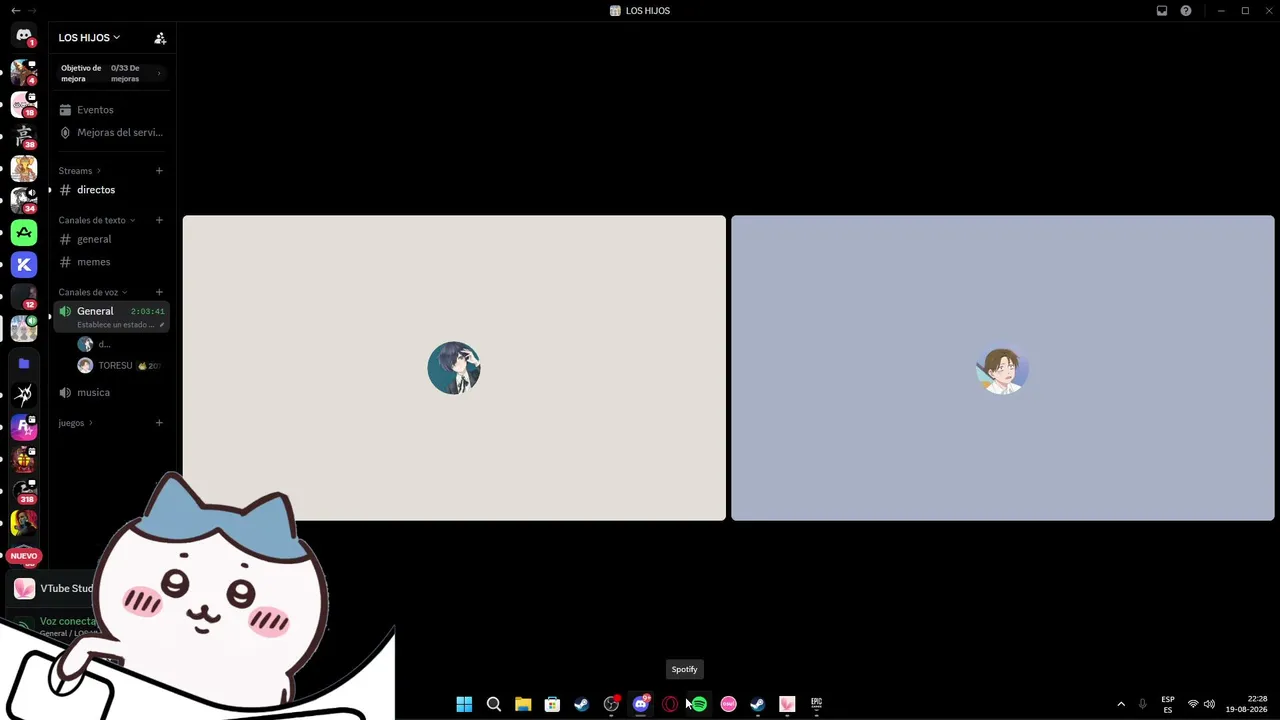
Task: Open Eventos in server sidebar
Action: point(112,110)
